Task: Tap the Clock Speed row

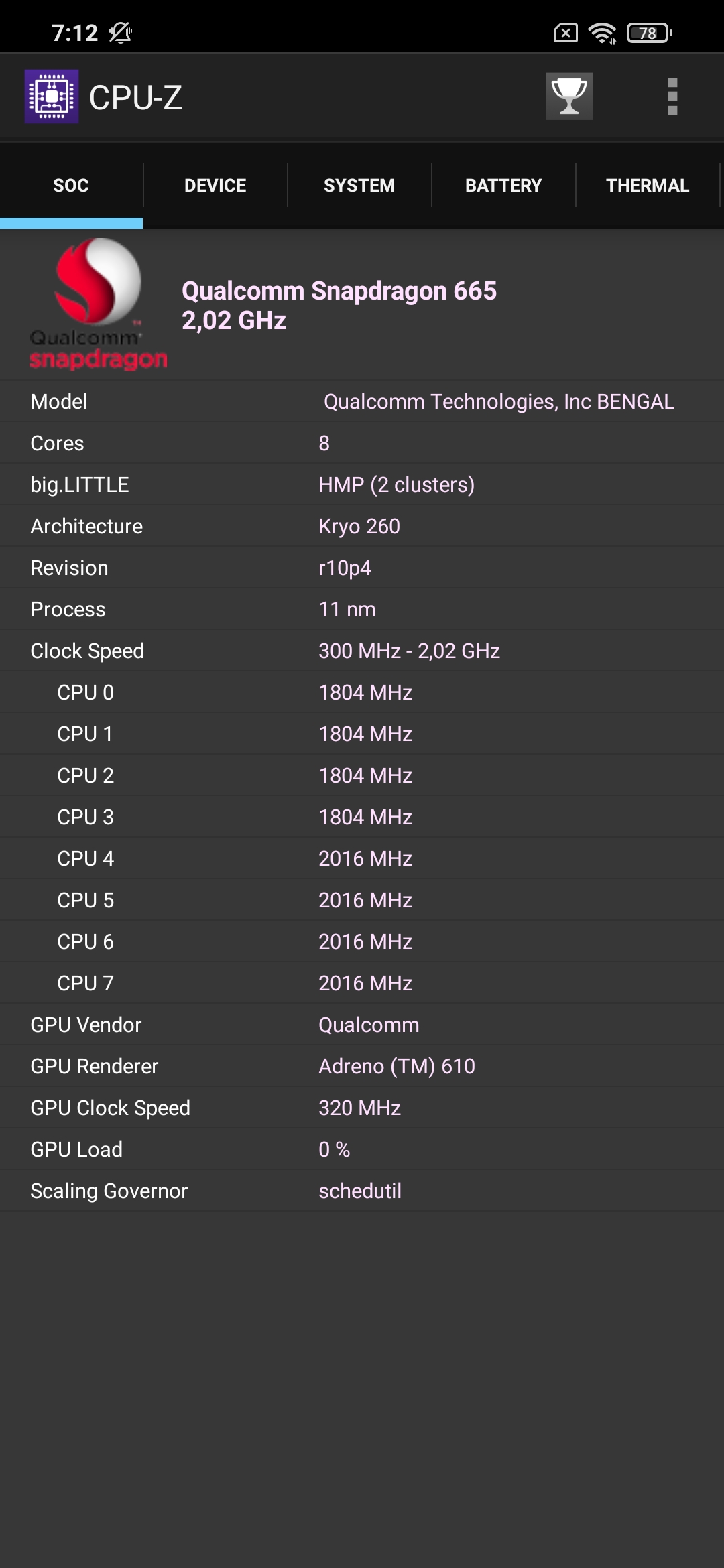Action: click(x=362, y=651)
